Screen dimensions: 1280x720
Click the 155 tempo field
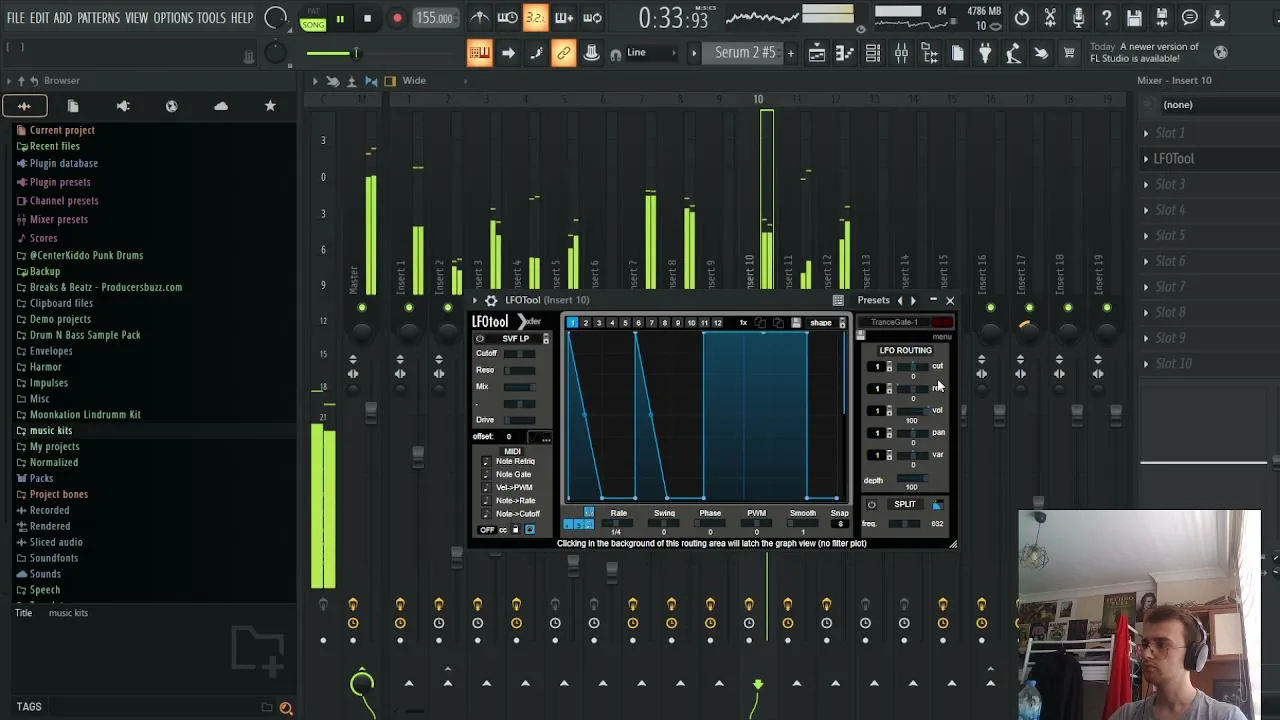click(x=435, y=18)
